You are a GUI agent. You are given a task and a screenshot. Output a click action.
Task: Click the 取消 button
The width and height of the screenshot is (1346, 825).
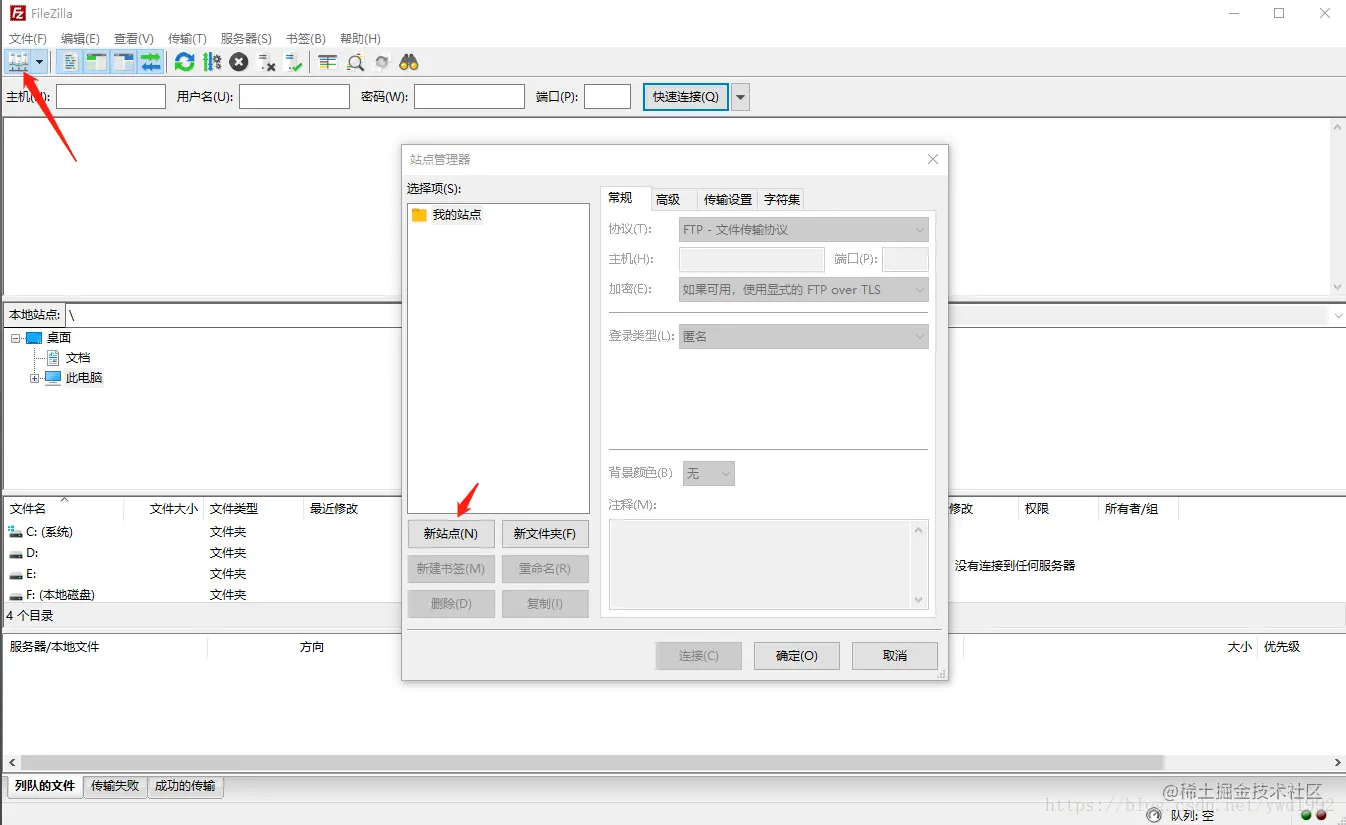(x=895, y=656)
